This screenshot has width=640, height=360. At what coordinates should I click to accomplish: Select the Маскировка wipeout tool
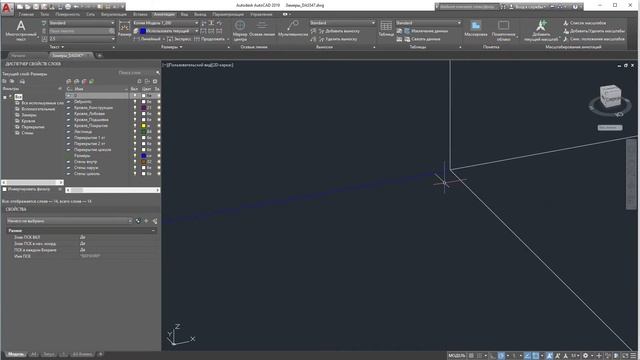tap(476, 28)
